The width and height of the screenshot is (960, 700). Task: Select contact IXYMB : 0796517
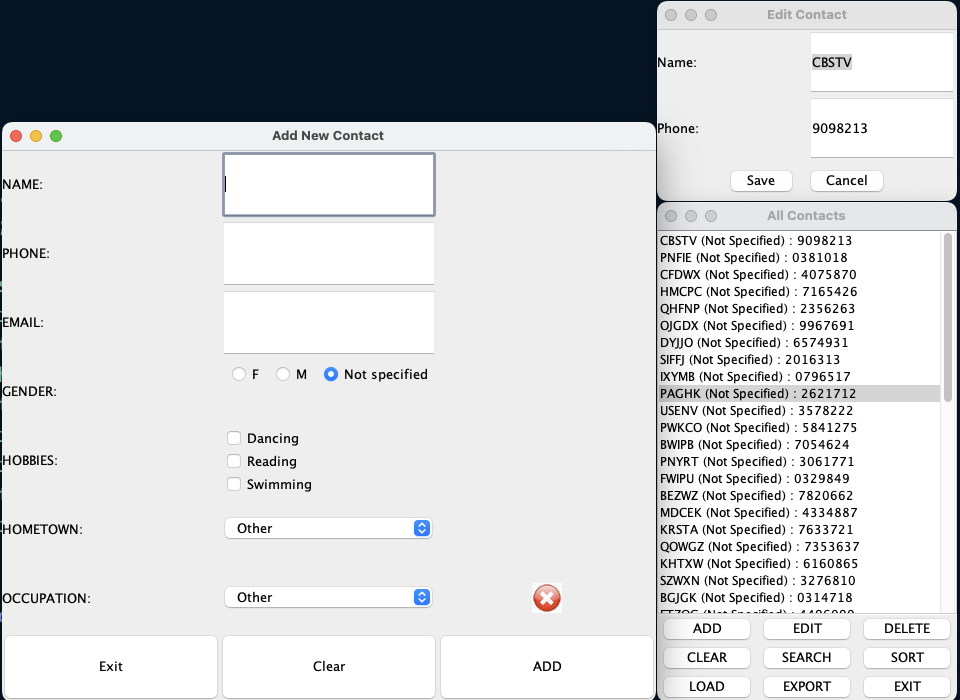tap(800, 377)
